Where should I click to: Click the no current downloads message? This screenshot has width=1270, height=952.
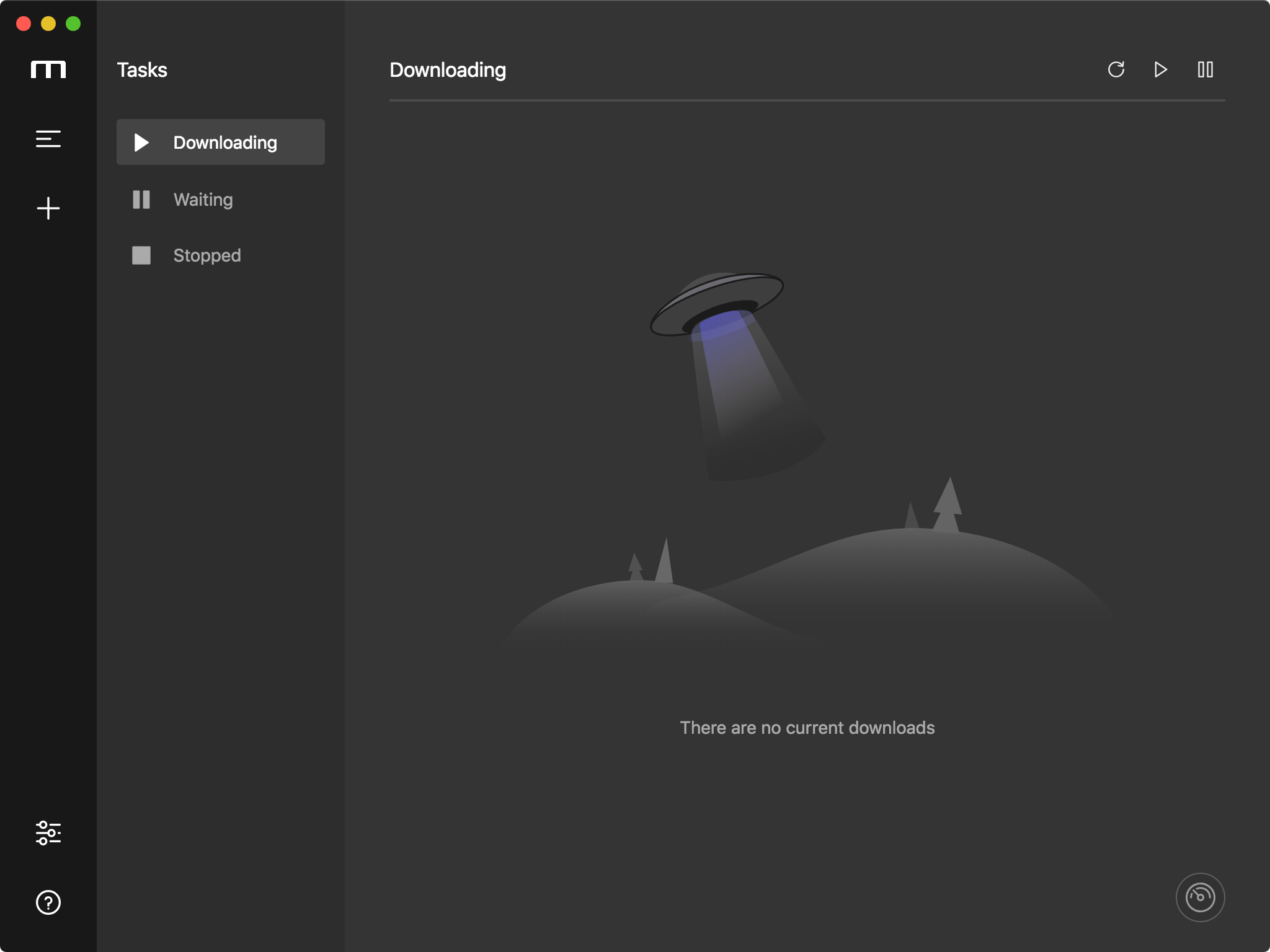(x=807, y=728)
